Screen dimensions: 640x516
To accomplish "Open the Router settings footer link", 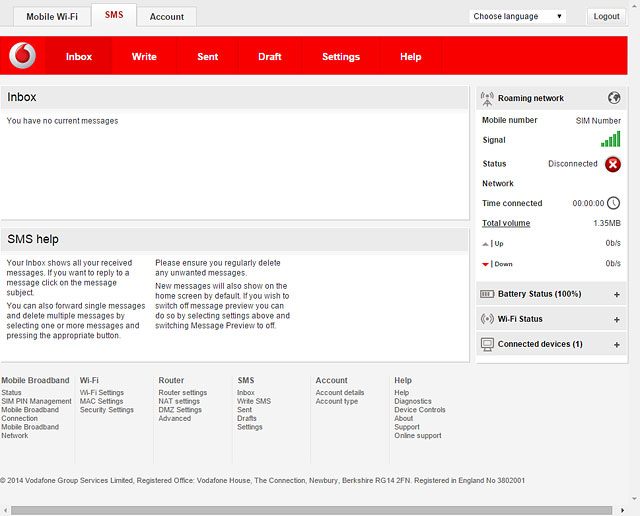I will [182, 393].
